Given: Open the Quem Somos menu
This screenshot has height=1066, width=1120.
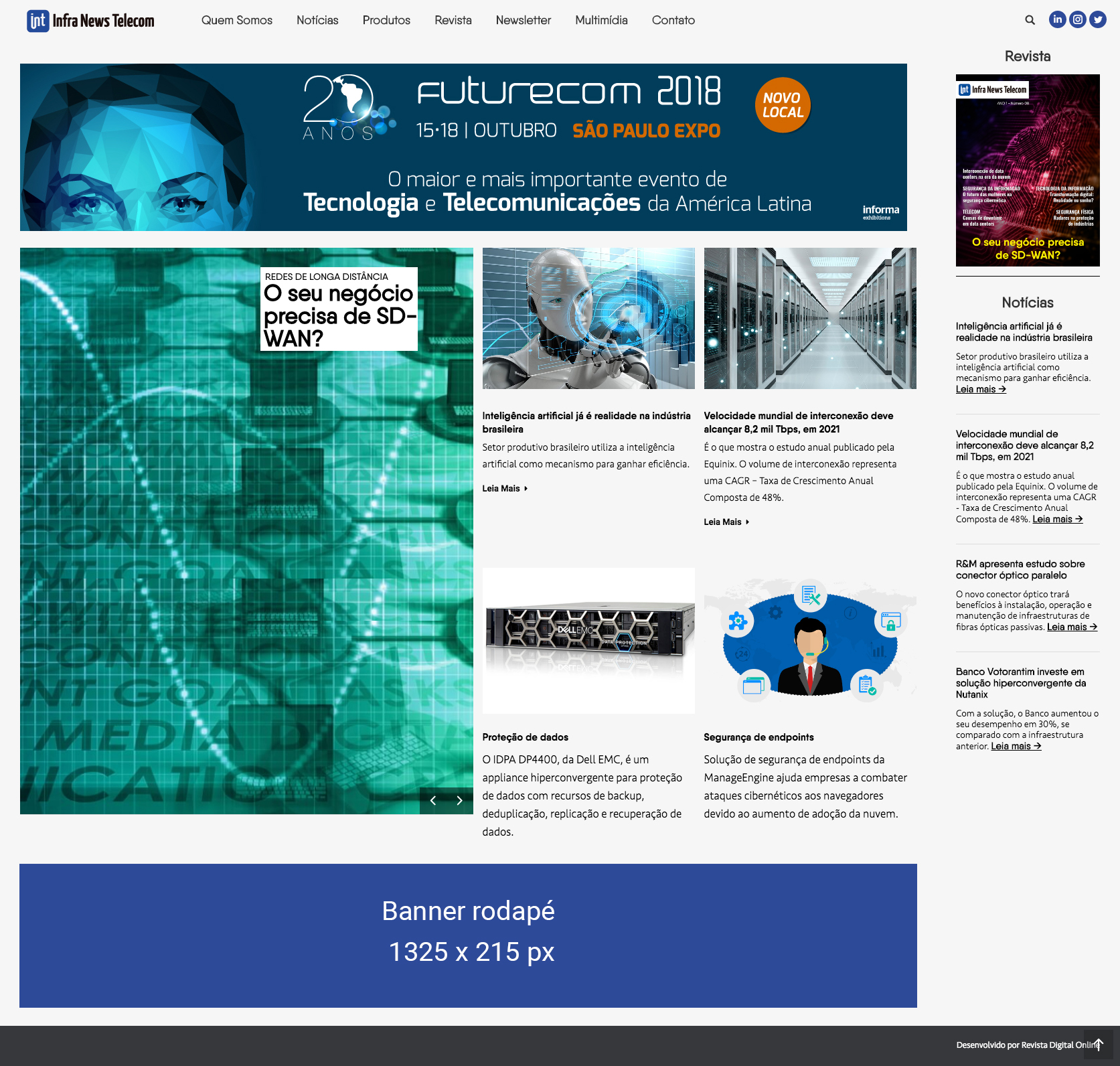Looking at the screenshot, I should [237, 20].
